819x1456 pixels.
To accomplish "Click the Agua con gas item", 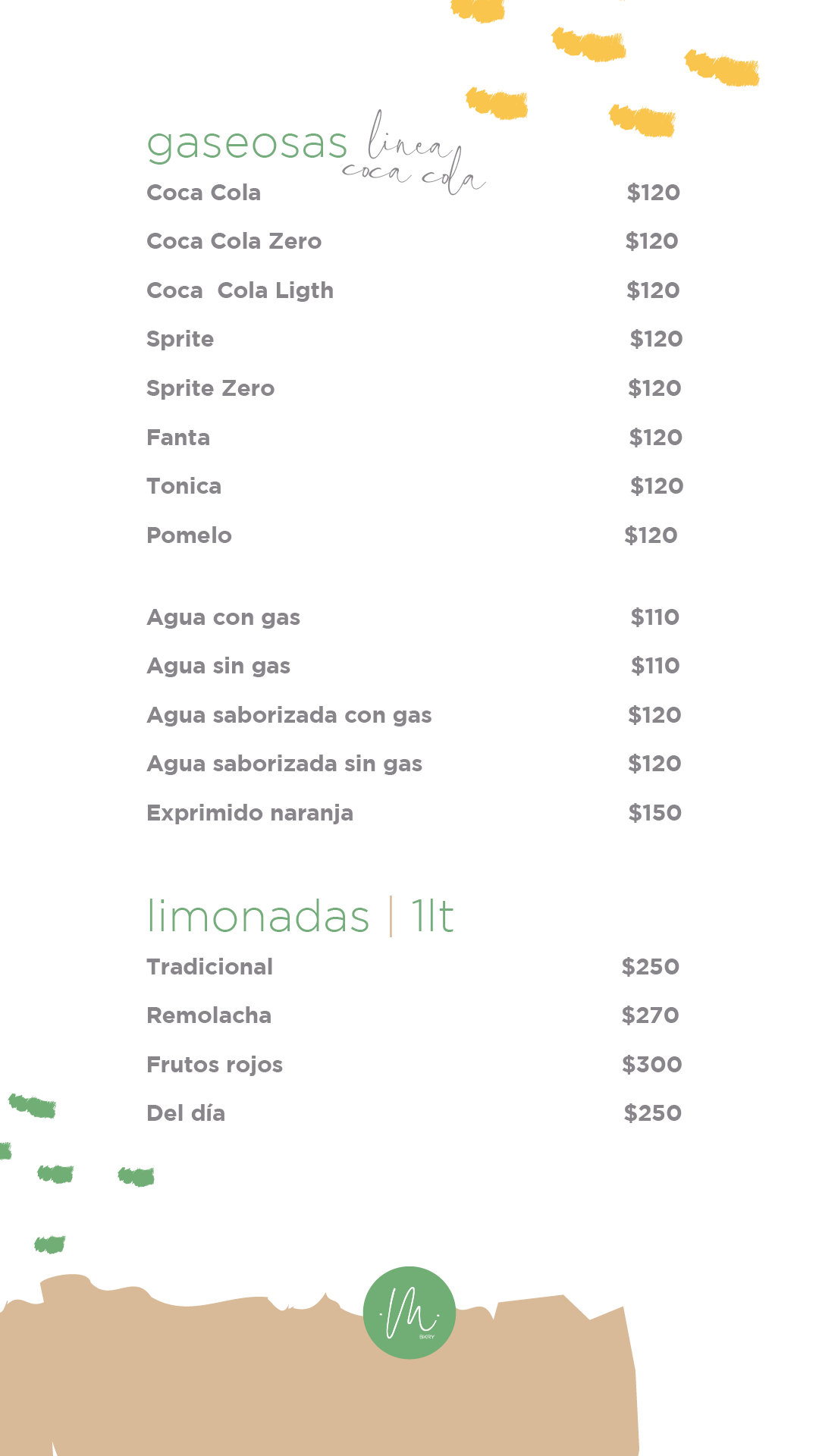I will click(x=224, y=617).
